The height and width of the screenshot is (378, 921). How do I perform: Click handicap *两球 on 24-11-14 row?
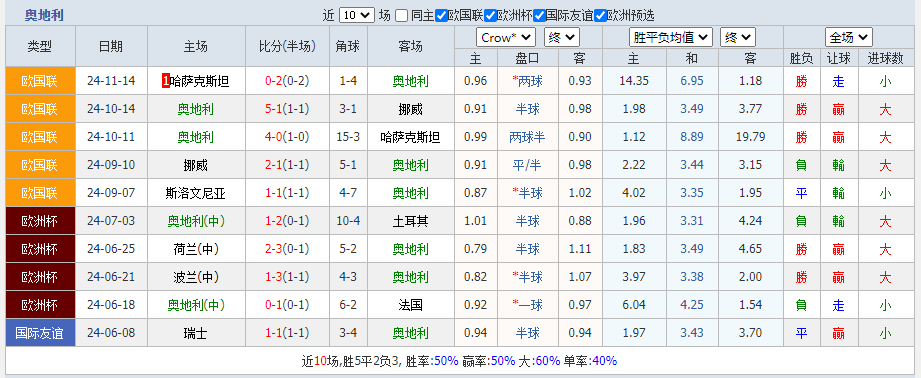pyautogui.click(x=527, y=81)
